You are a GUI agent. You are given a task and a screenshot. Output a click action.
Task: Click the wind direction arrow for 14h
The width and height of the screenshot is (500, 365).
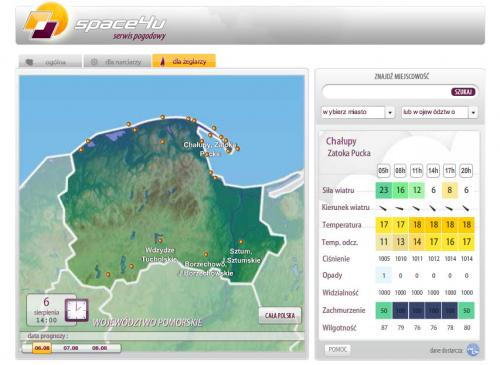coord(433,208)
